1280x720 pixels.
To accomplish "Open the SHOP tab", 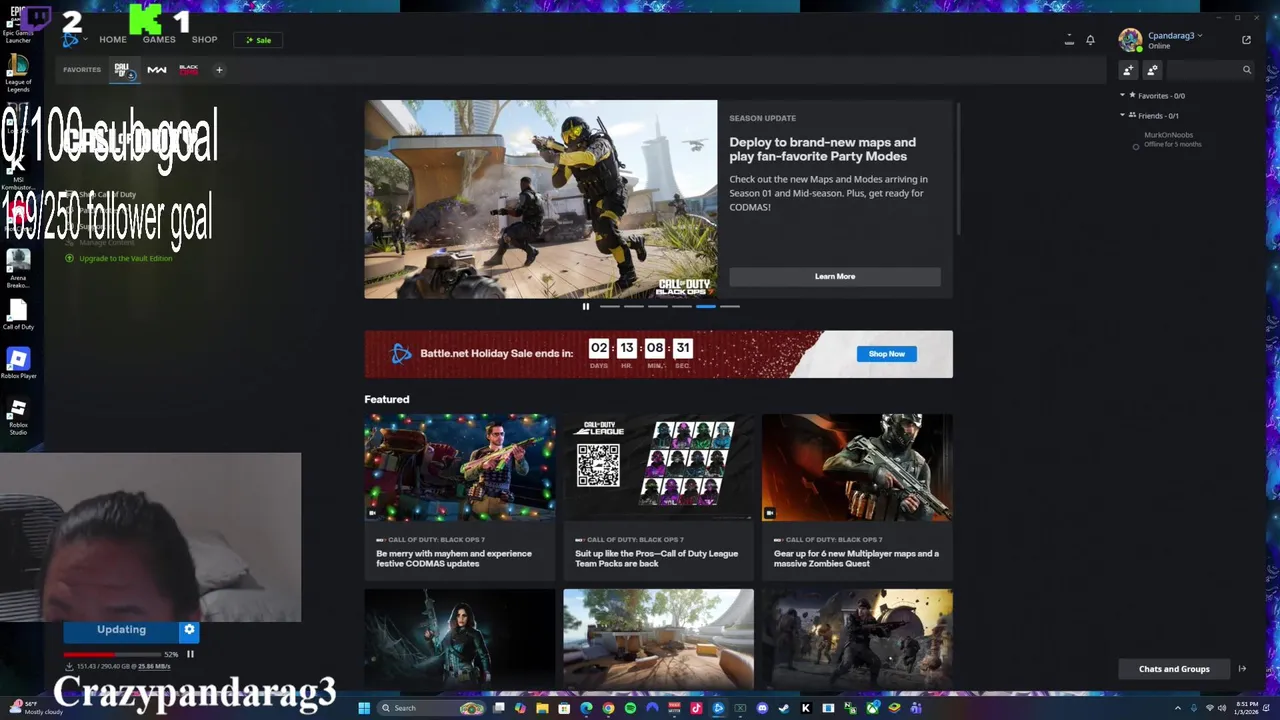I will [x=204, y=40].
